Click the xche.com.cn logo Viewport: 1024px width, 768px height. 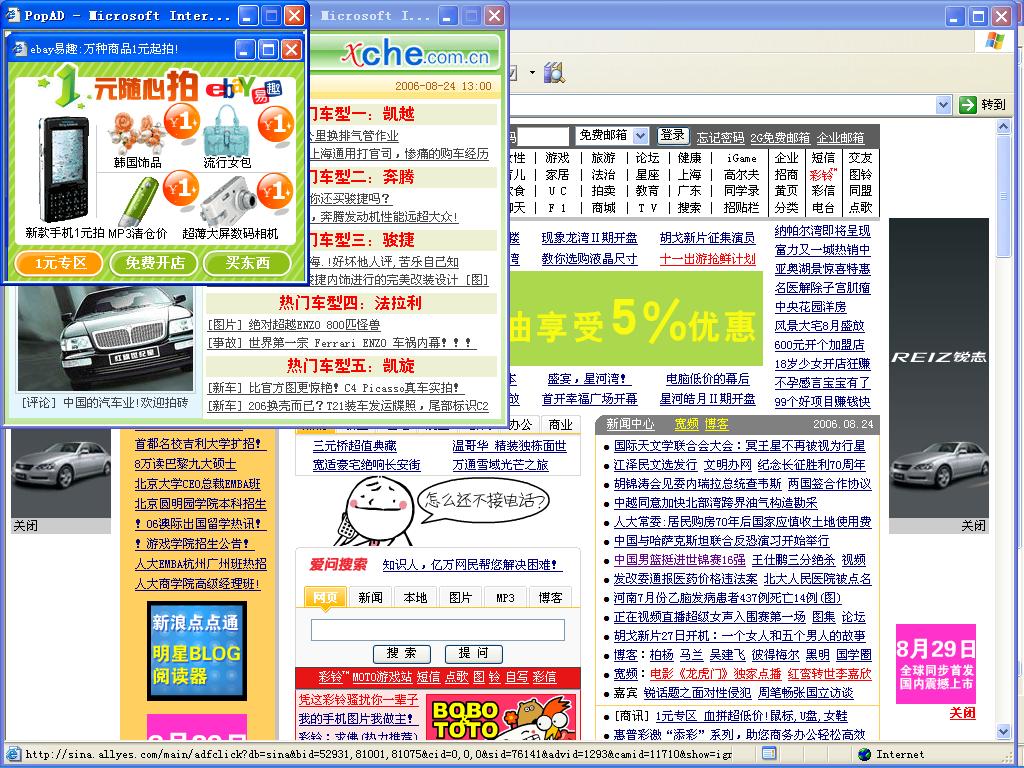pos(414,52)
